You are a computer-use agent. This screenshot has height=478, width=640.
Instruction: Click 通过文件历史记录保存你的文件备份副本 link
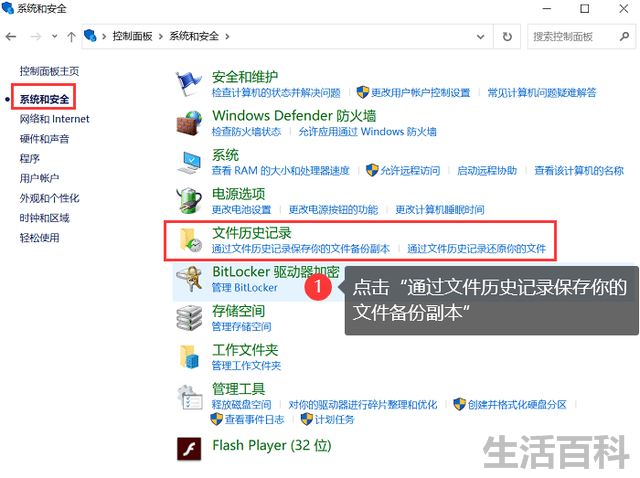coord(300,249)
